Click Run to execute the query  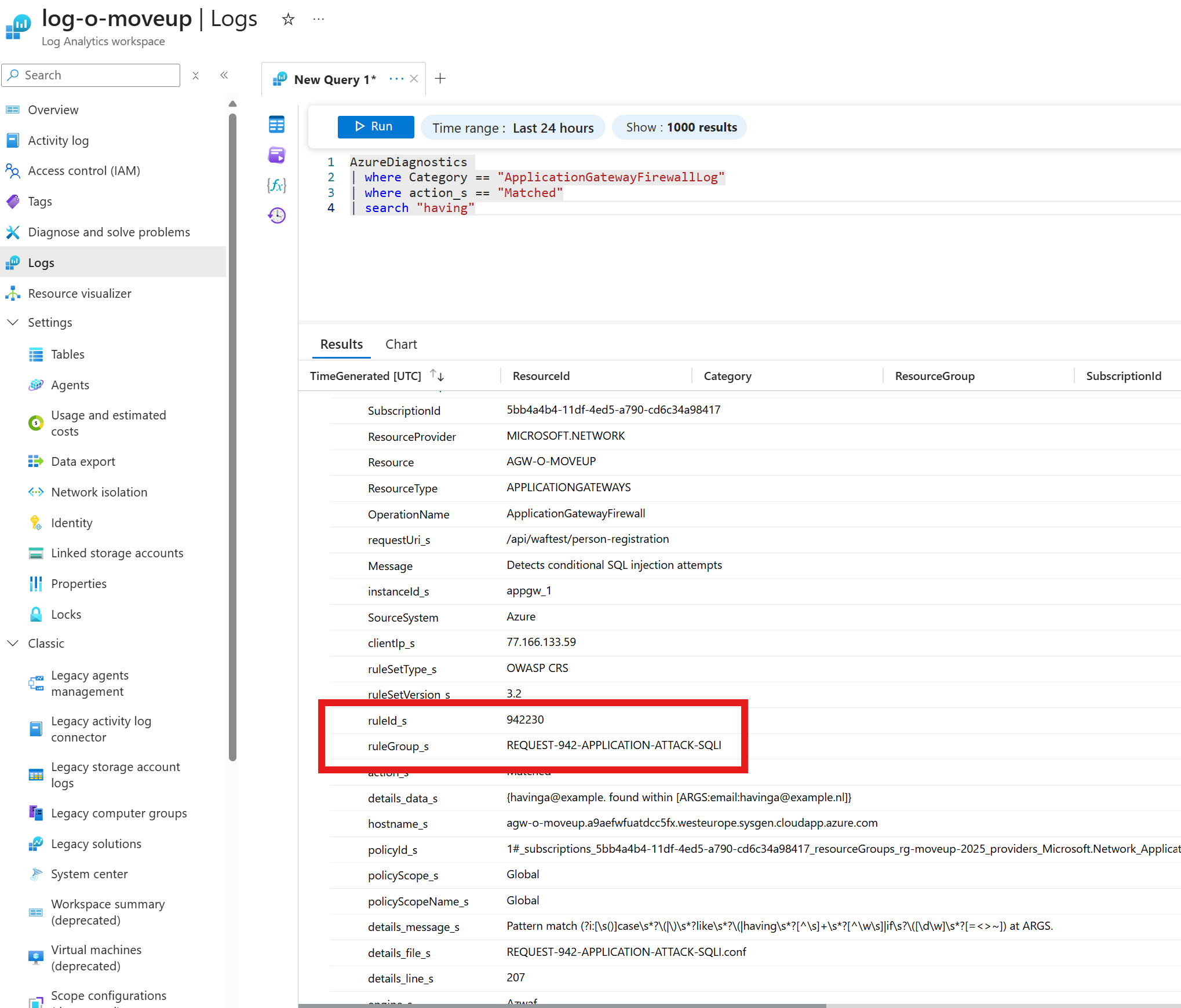pyautogui.click(x=376, y=126)
